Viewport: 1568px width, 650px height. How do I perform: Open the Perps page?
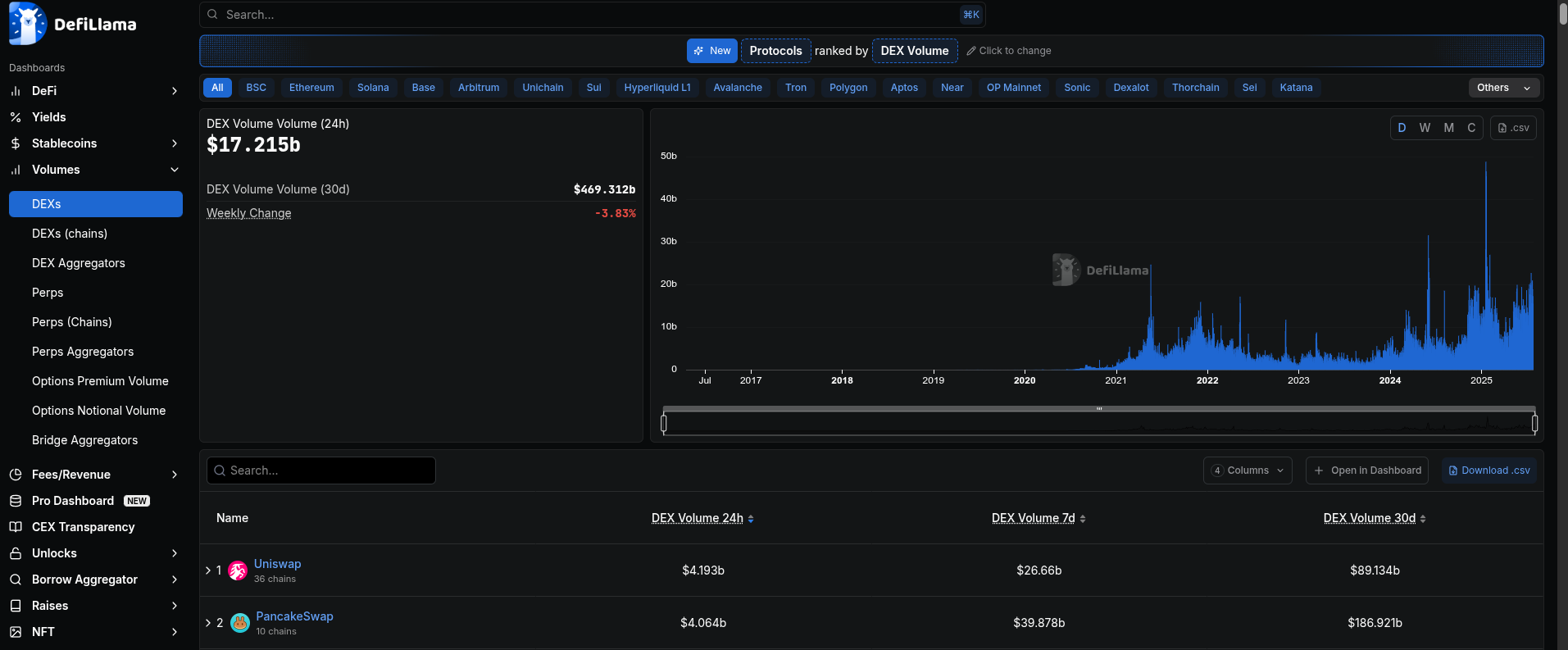tap(48, 293)
